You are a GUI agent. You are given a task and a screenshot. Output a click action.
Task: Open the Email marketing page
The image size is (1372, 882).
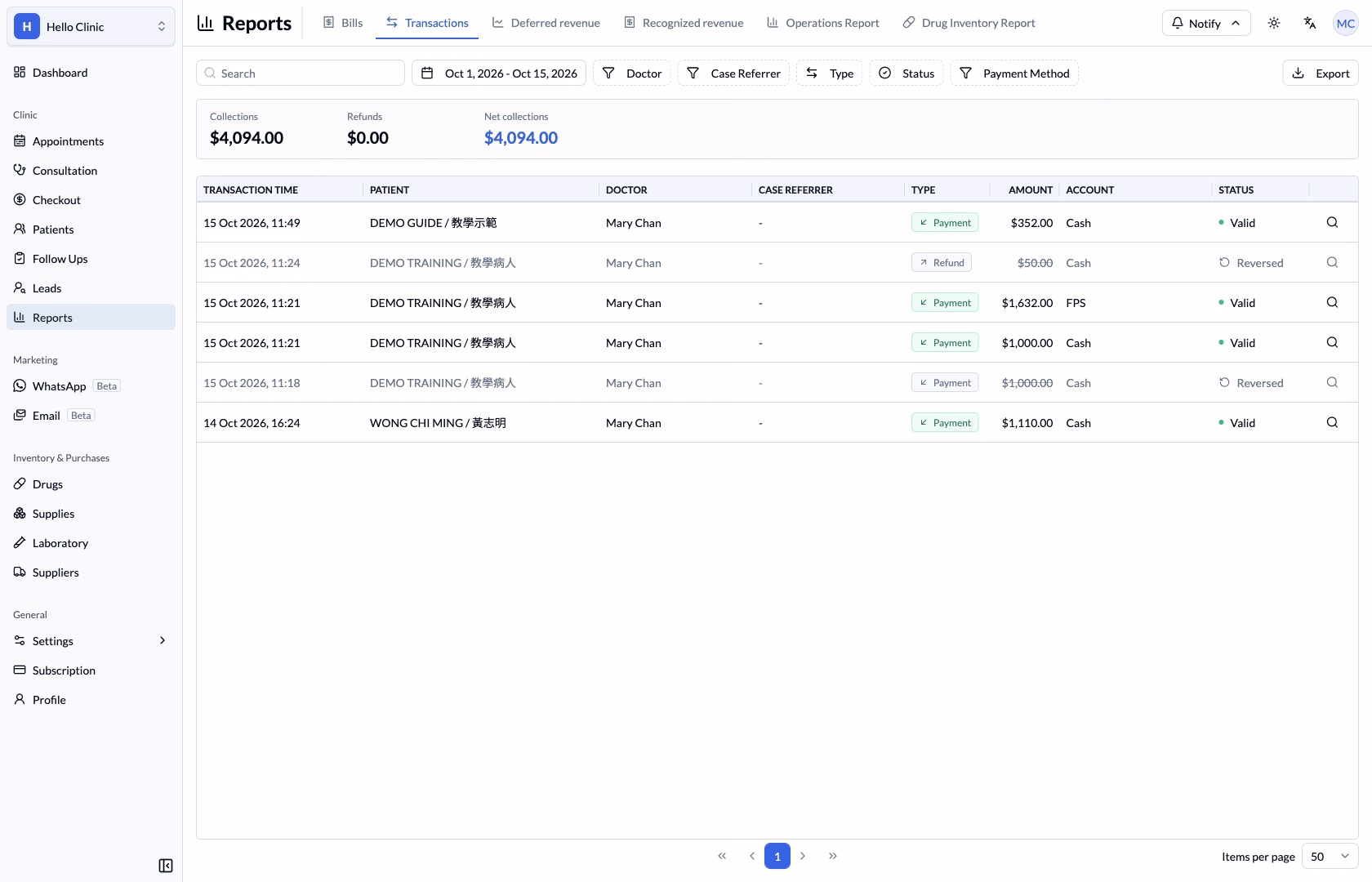coord(91,415)
